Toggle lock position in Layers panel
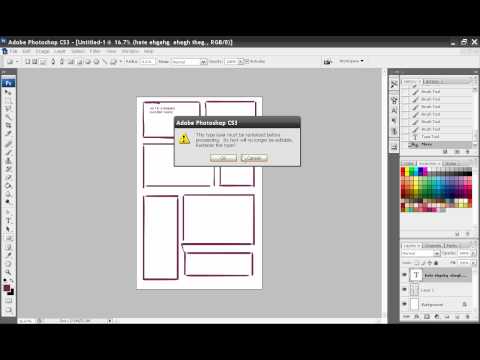Screen dimensions: 480x360 coord(430,263)
